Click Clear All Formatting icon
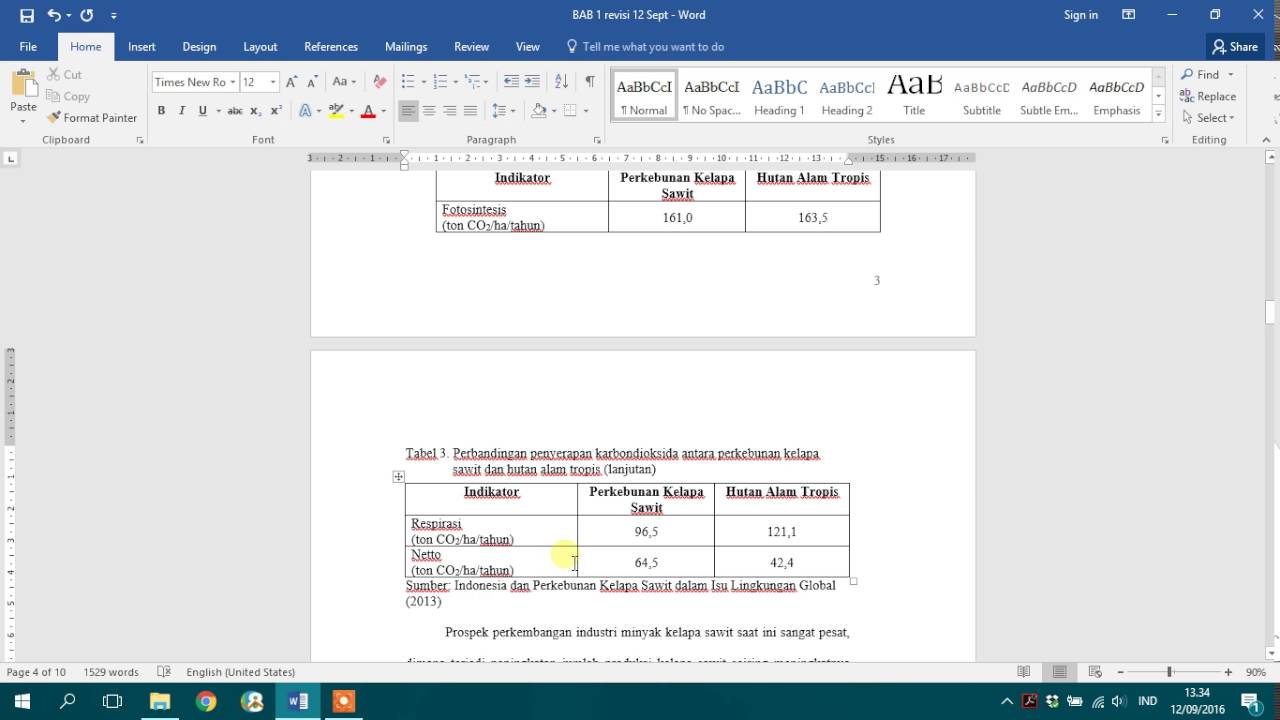 379,82
